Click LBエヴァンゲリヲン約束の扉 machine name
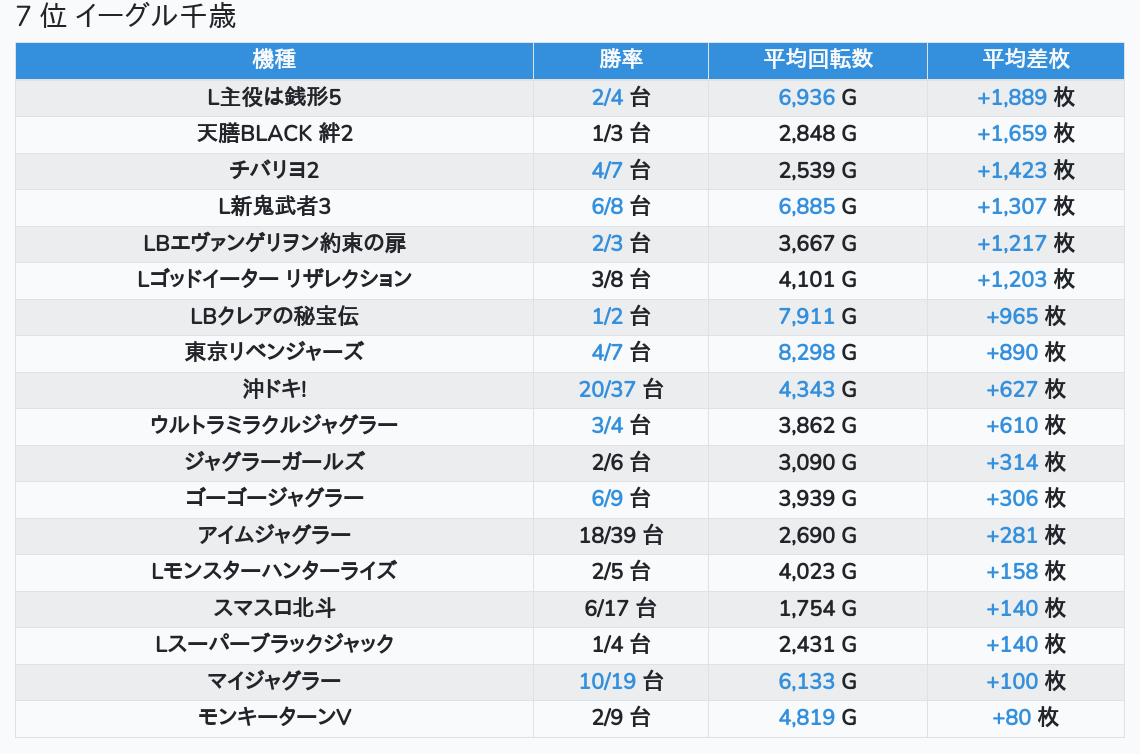 274,243
